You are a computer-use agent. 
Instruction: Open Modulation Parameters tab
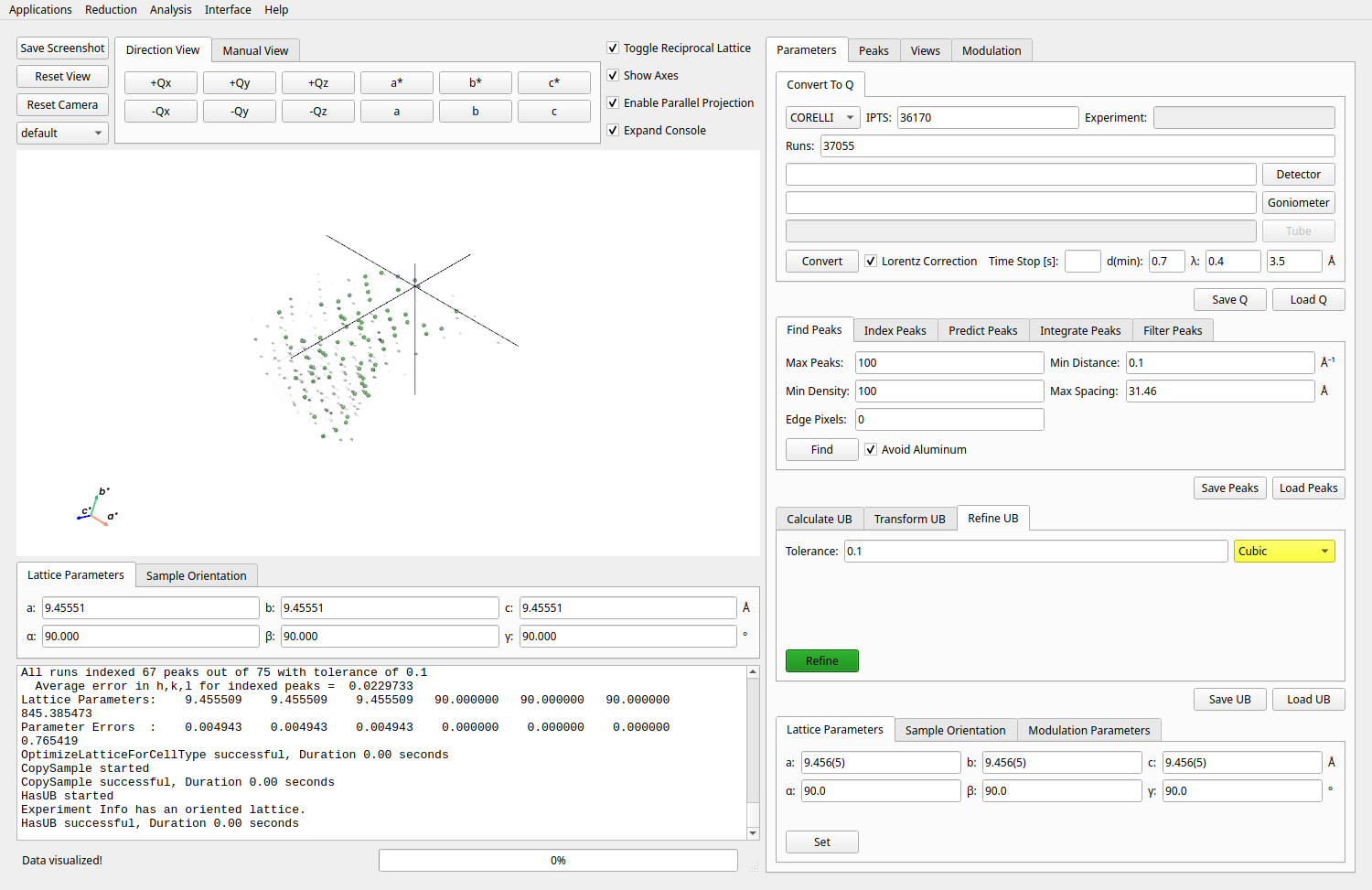point(1089,730)
